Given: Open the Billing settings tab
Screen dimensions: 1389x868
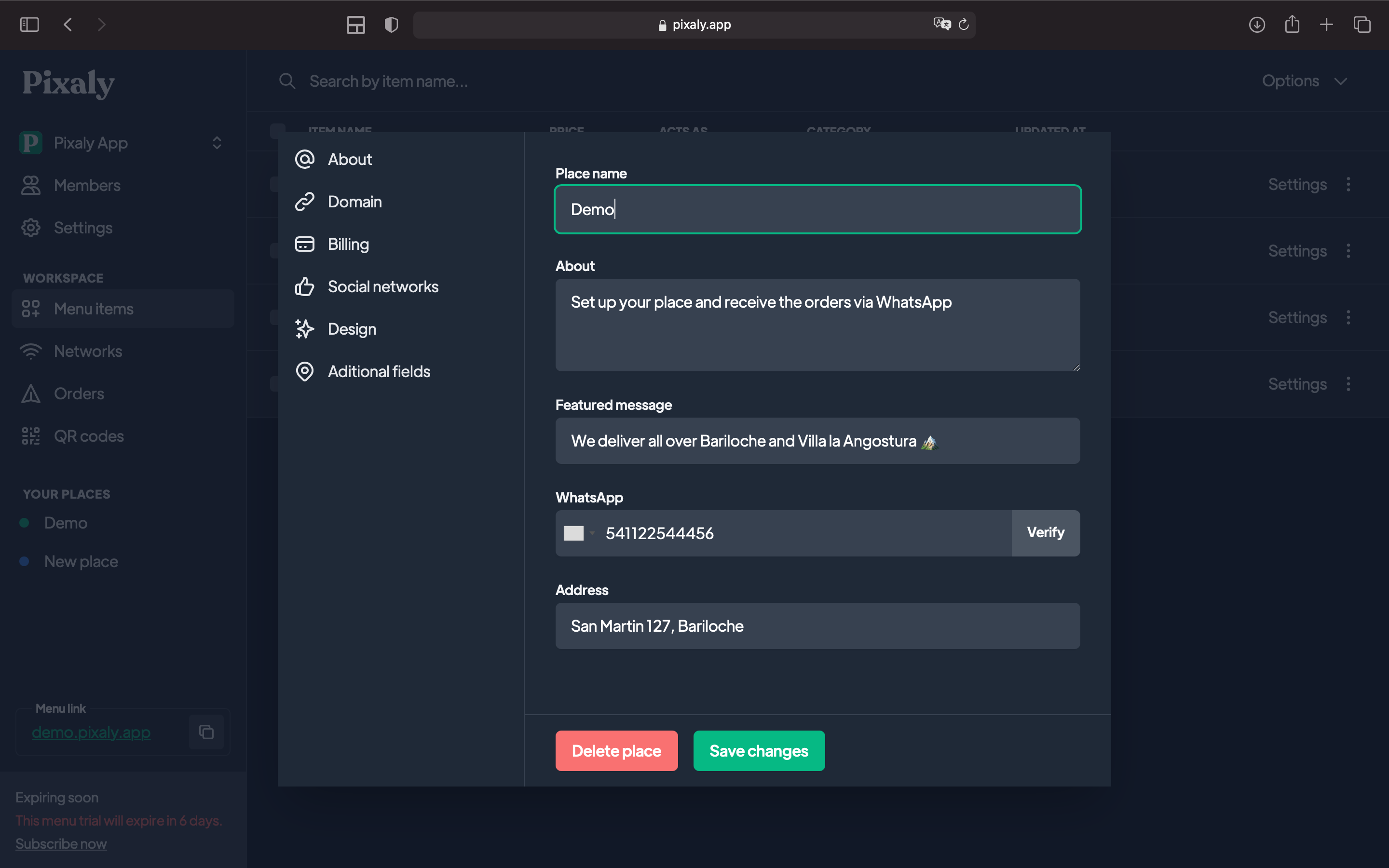Looking at the screenshot, I should (x=348, y=244).
